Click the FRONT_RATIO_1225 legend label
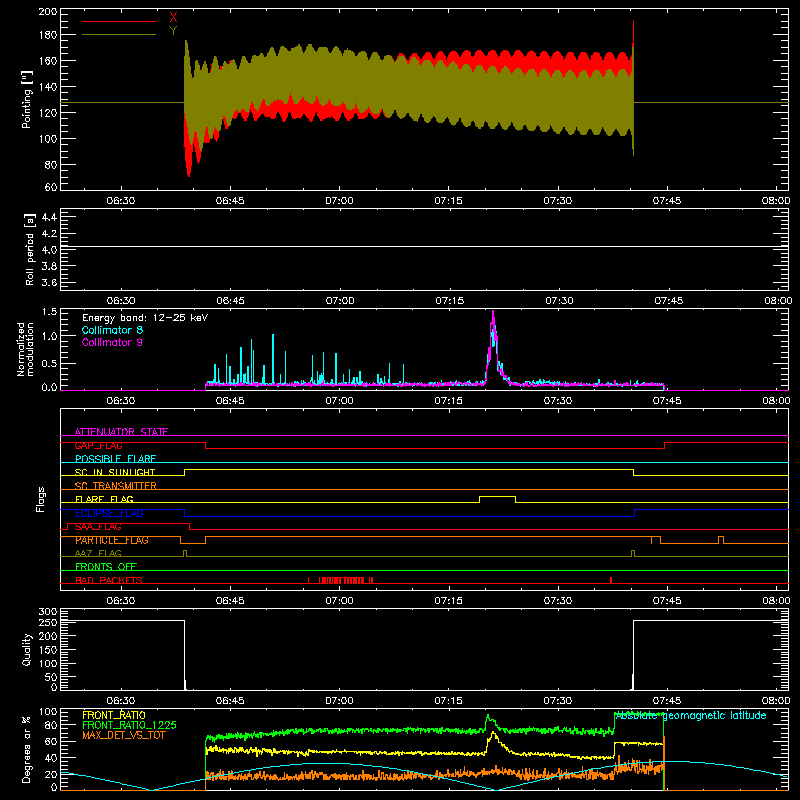The image size is (800, 800). tap(129, 725)
